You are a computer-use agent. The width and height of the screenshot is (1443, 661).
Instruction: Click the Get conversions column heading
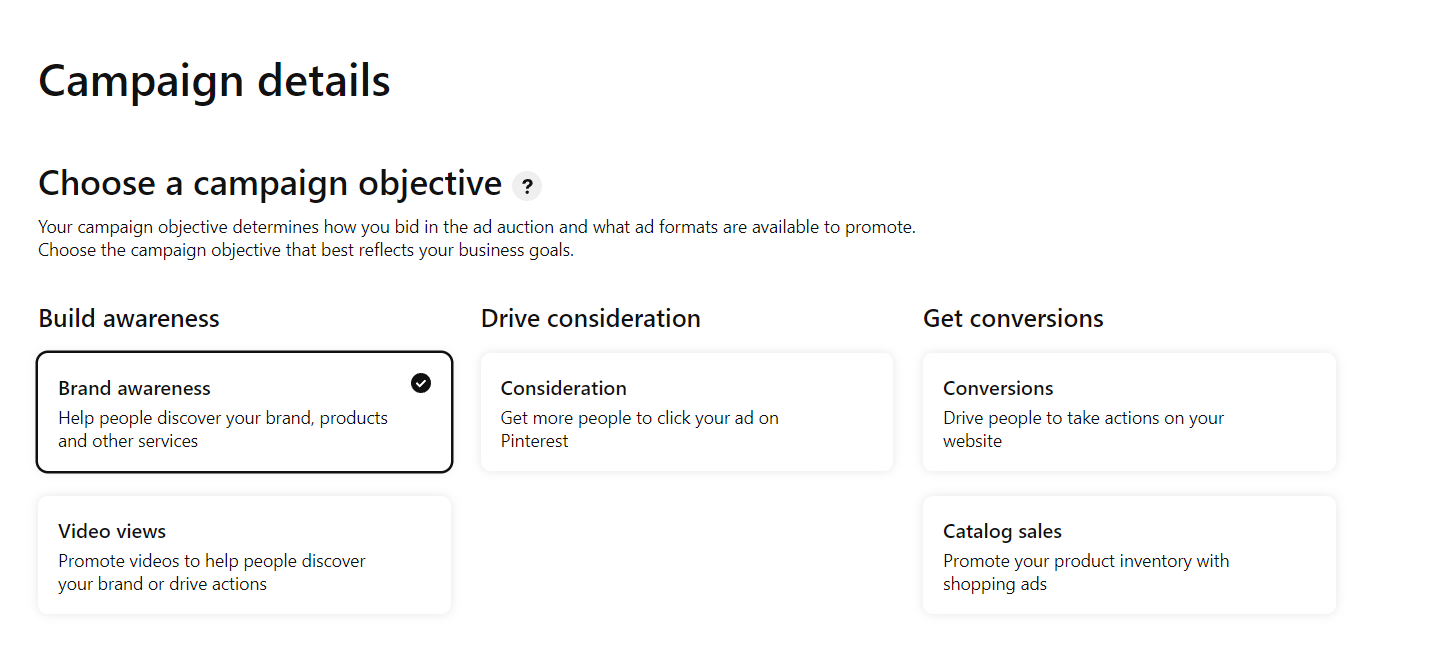point(1013,319)
